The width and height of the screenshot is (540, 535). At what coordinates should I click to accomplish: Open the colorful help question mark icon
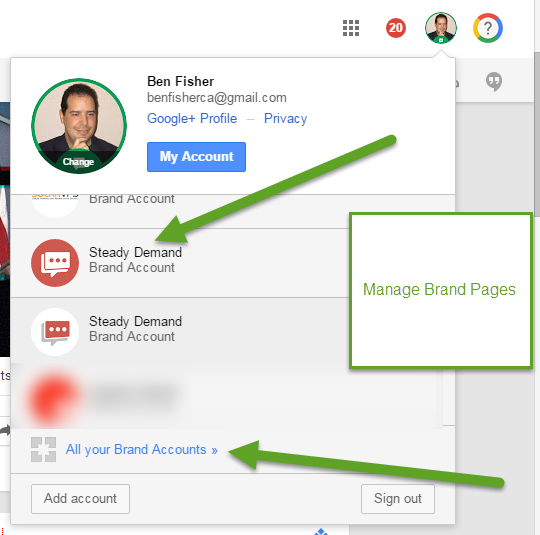tap(488, 28)
